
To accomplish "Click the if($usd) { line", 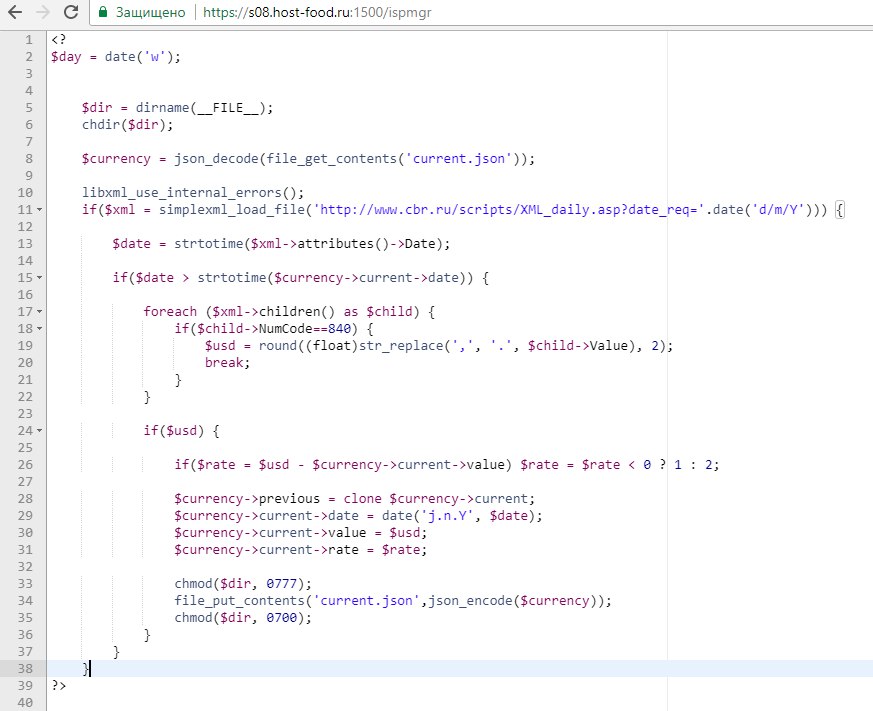I will (182, 430).
